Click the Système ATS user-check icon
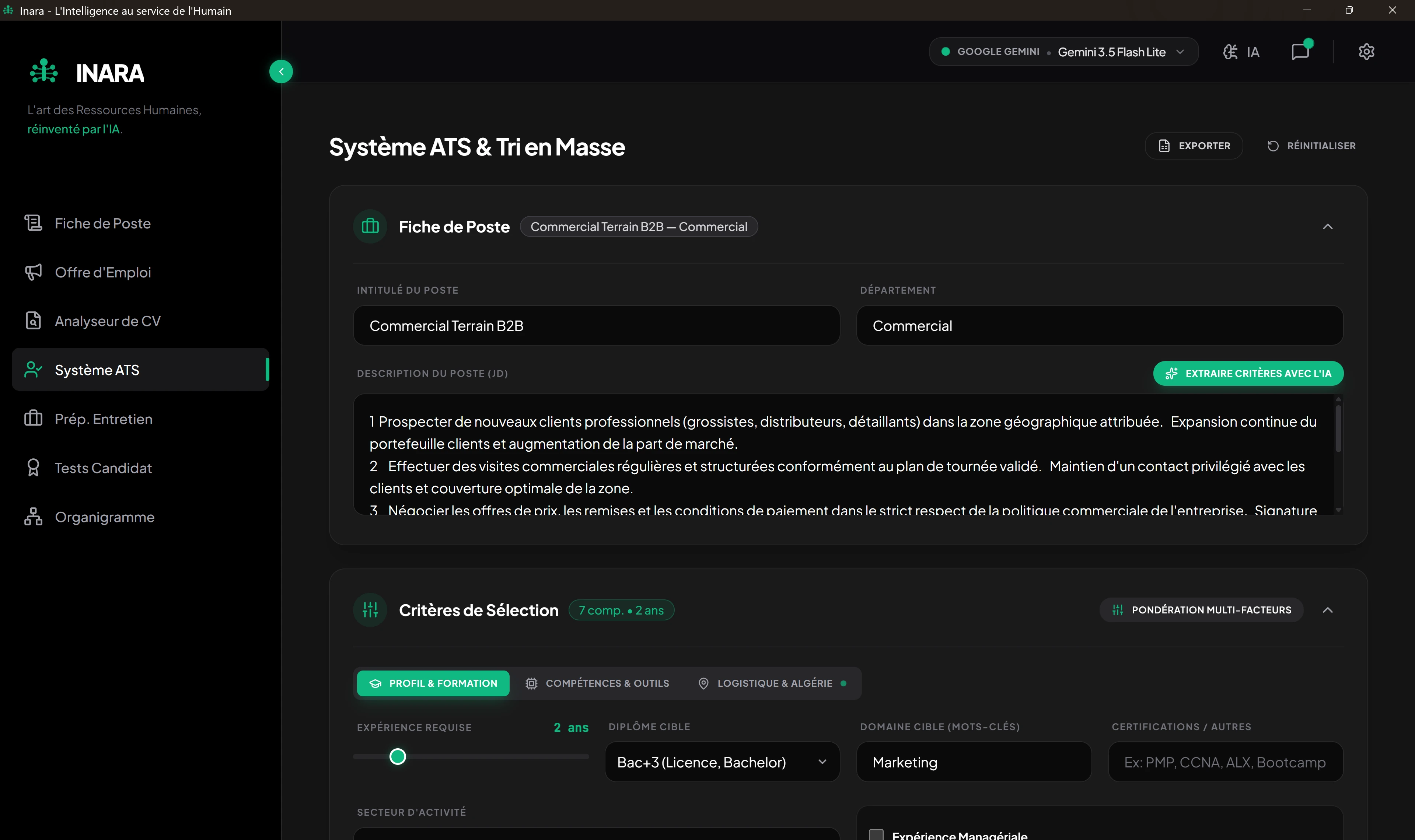Viewport: 1415px width, 840px height. pyautogui.click(x=34, y=370)
